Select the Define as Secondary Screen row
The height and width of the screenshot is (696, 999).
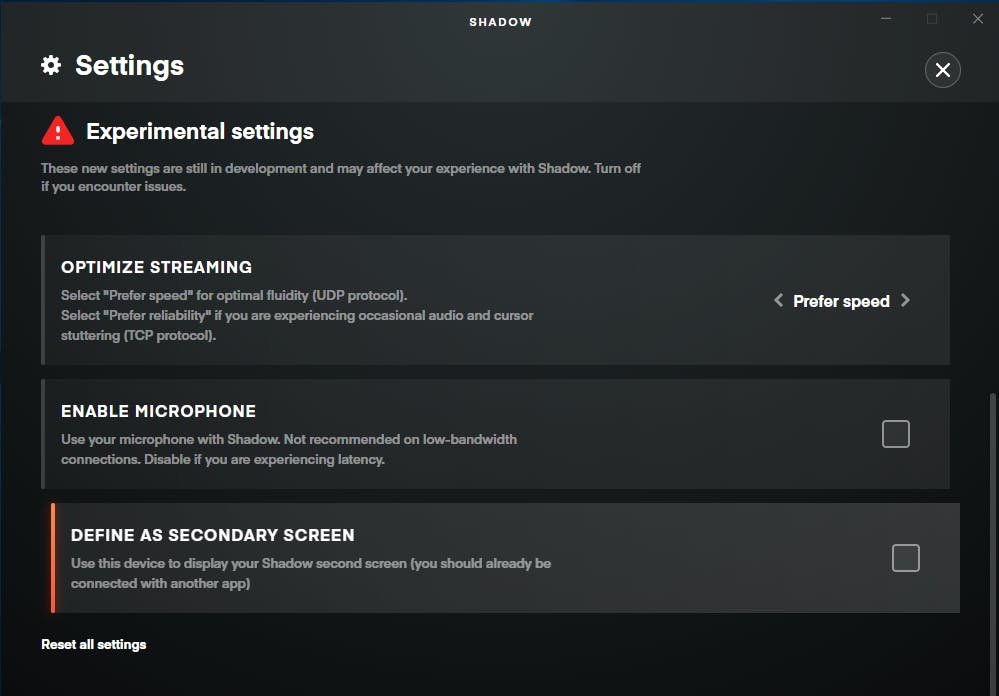pos(505,558)
